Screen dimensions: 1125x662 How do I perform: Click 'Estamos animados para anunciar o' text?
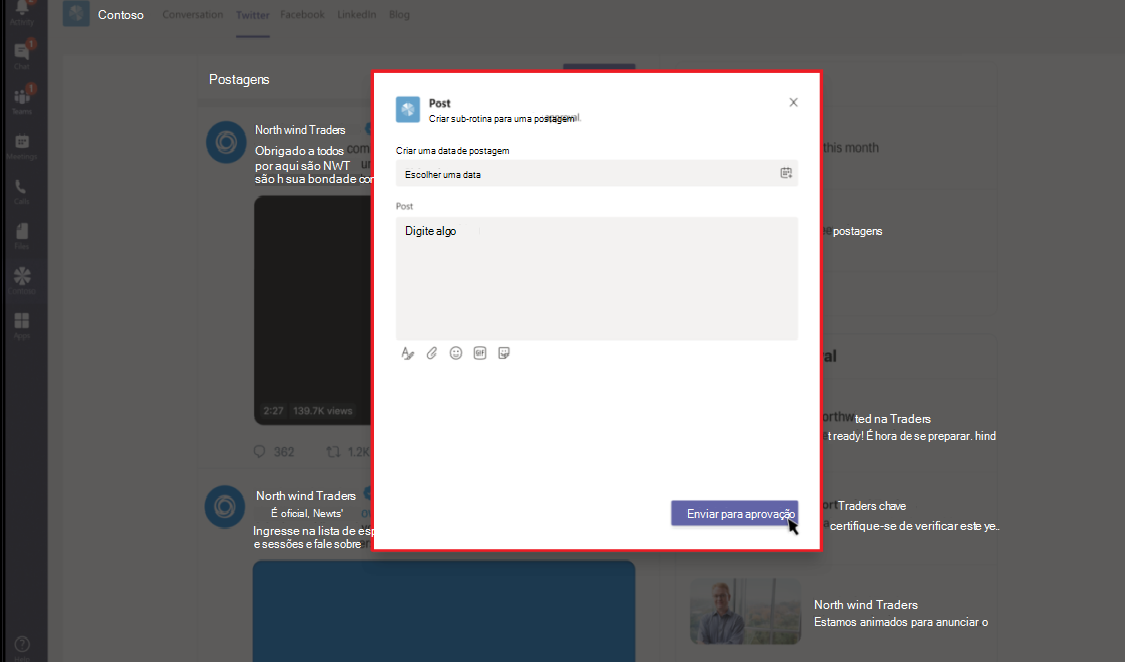pyautogui.click(x=901, y=622)
